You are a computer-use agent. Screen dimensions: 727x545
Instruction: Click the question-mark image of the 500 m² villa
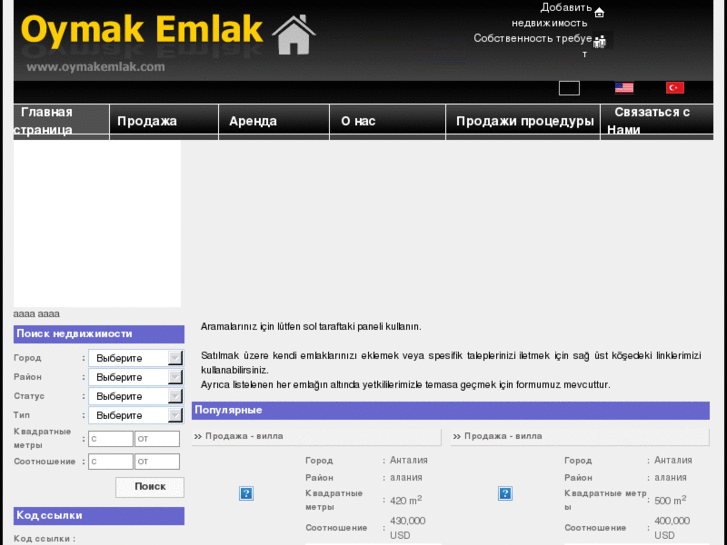505,493
